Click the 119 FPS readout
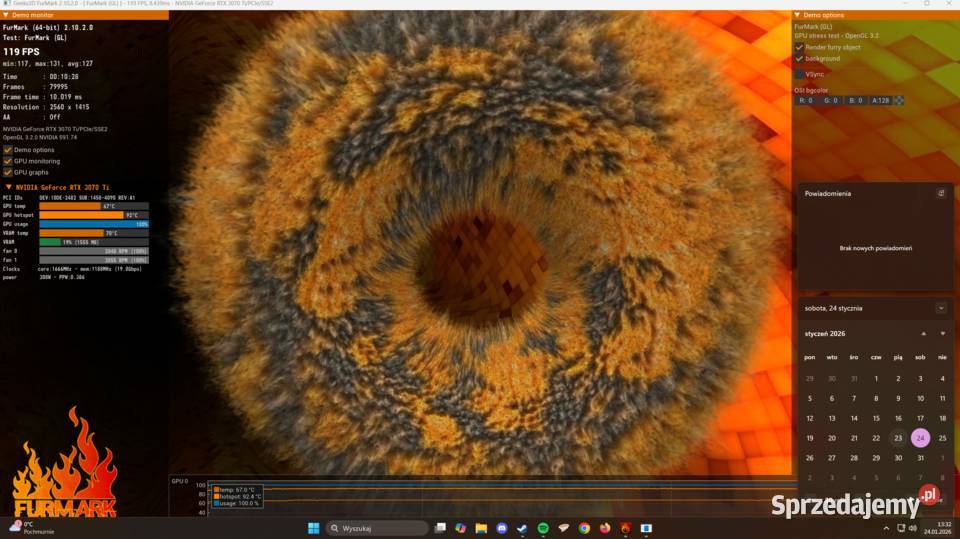Viewport: 960px width, 539px height. click(21, 52)
